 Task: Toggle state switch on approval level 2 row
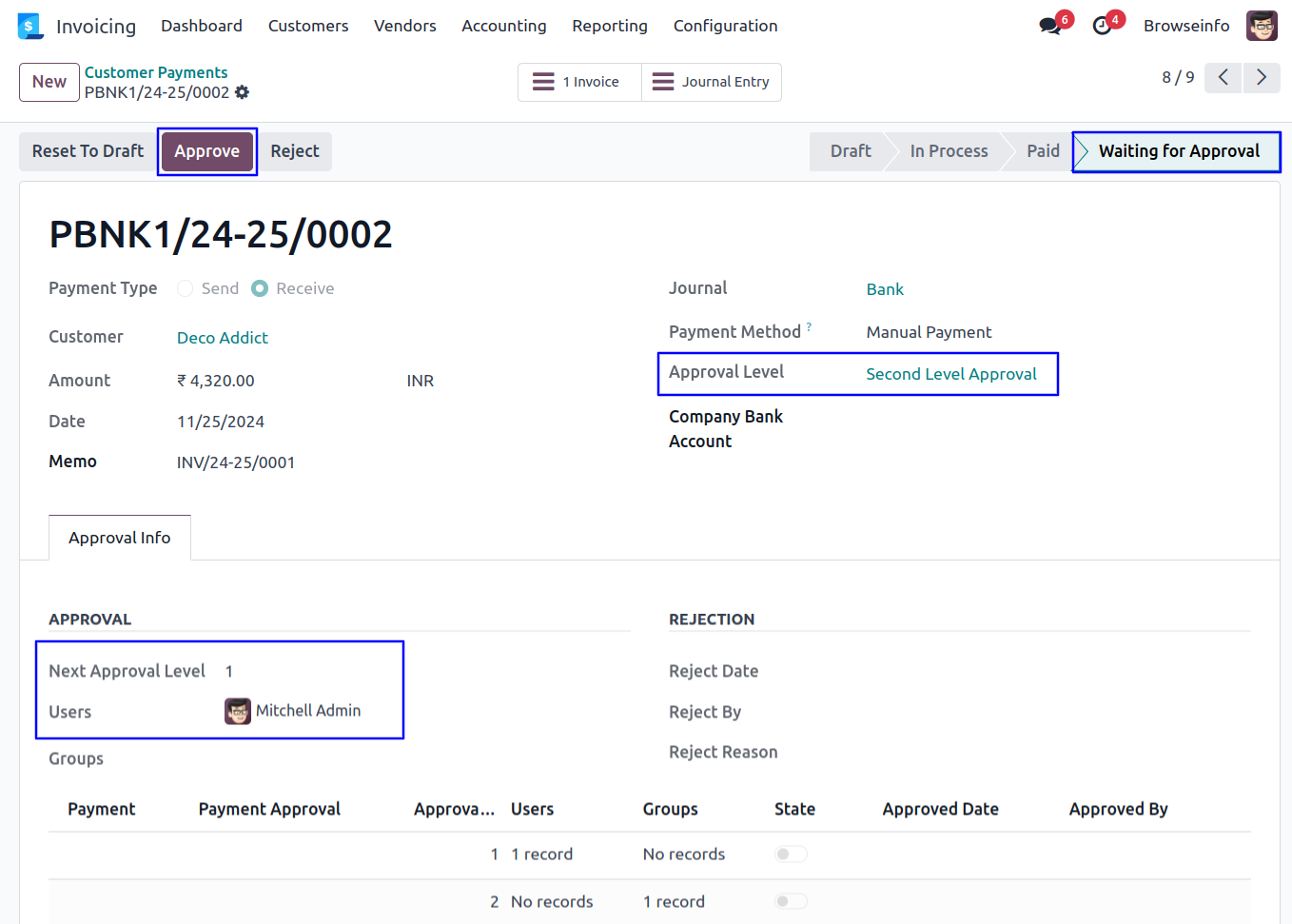point(791,901)
